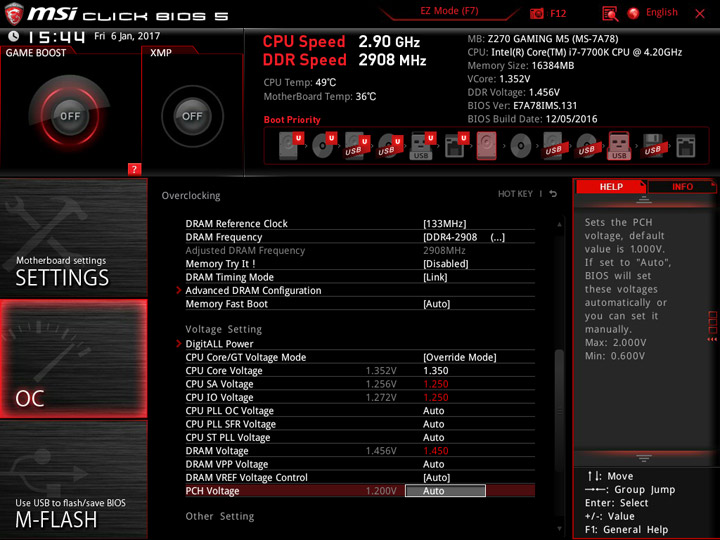This screenshot has height=540, width=720.
Task: Edit the CPU SA Voltage 1.250 value
Action: coord(435,384)
